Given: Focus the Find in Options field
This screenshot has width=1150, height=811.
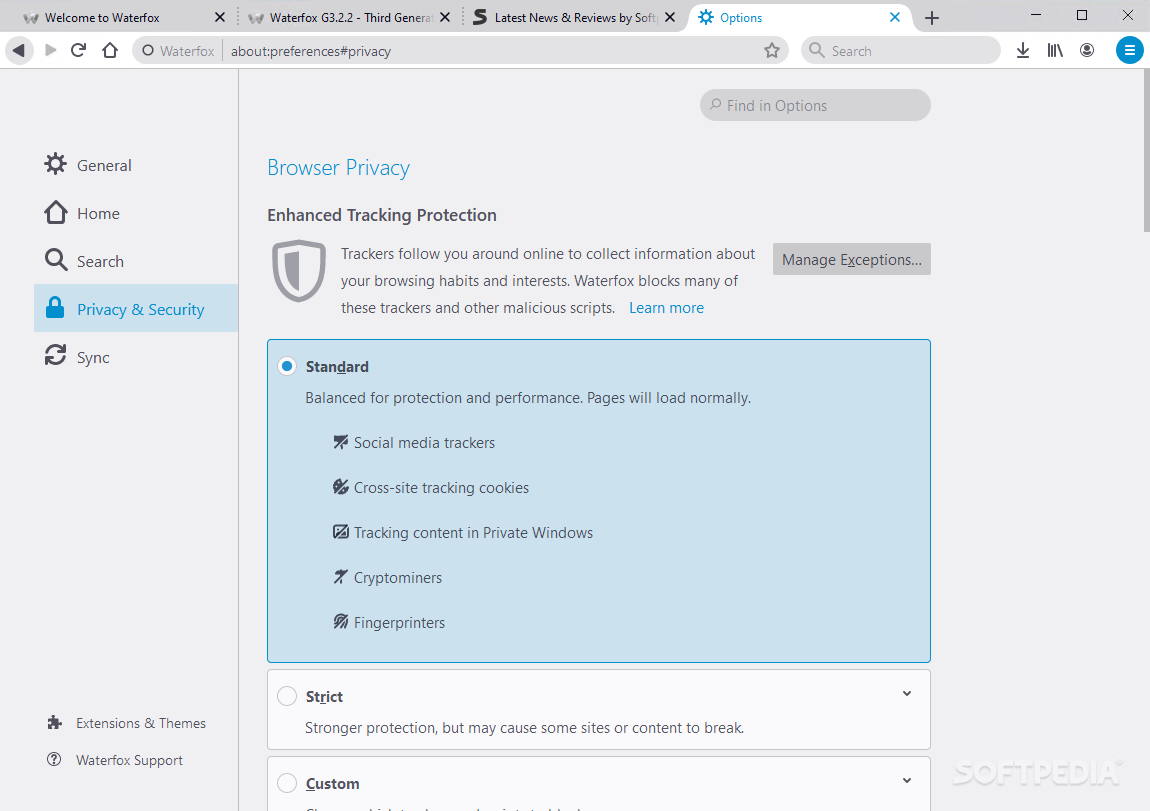Looking at the screenshot, I should click(x=815, y=106).
